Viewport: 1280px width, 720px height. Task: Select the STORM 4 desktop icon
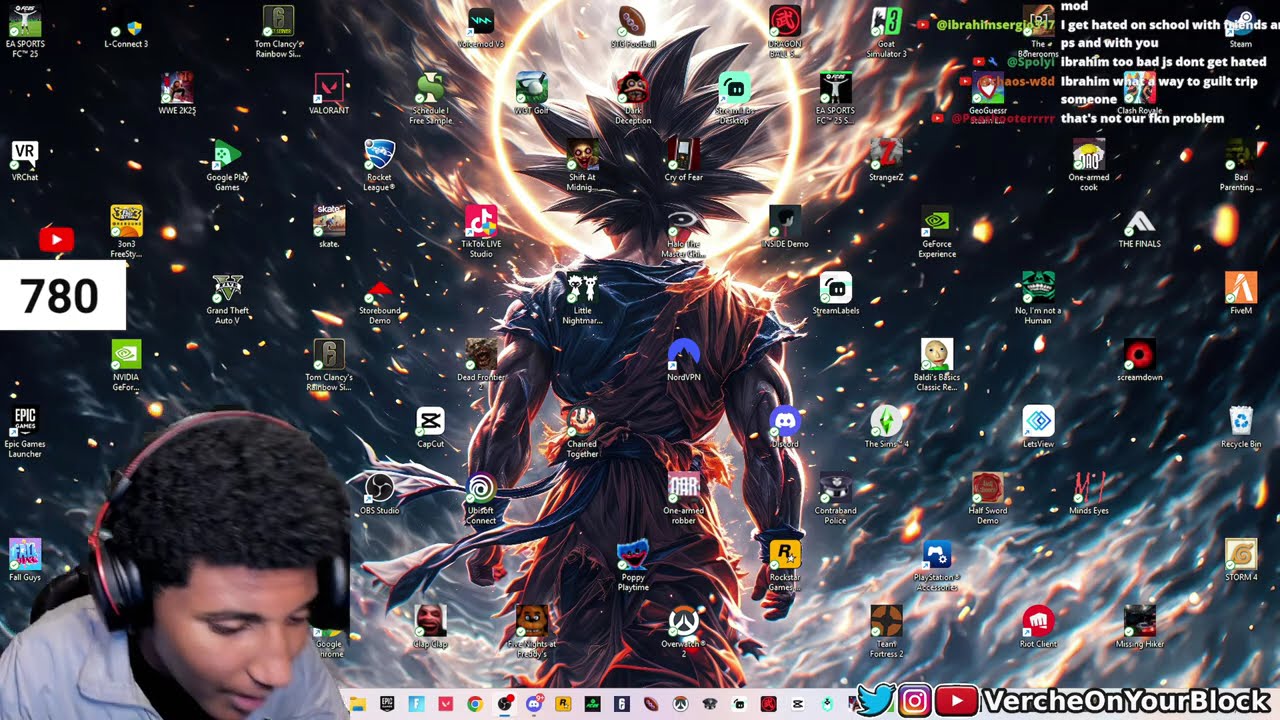tap(1241, 561)
